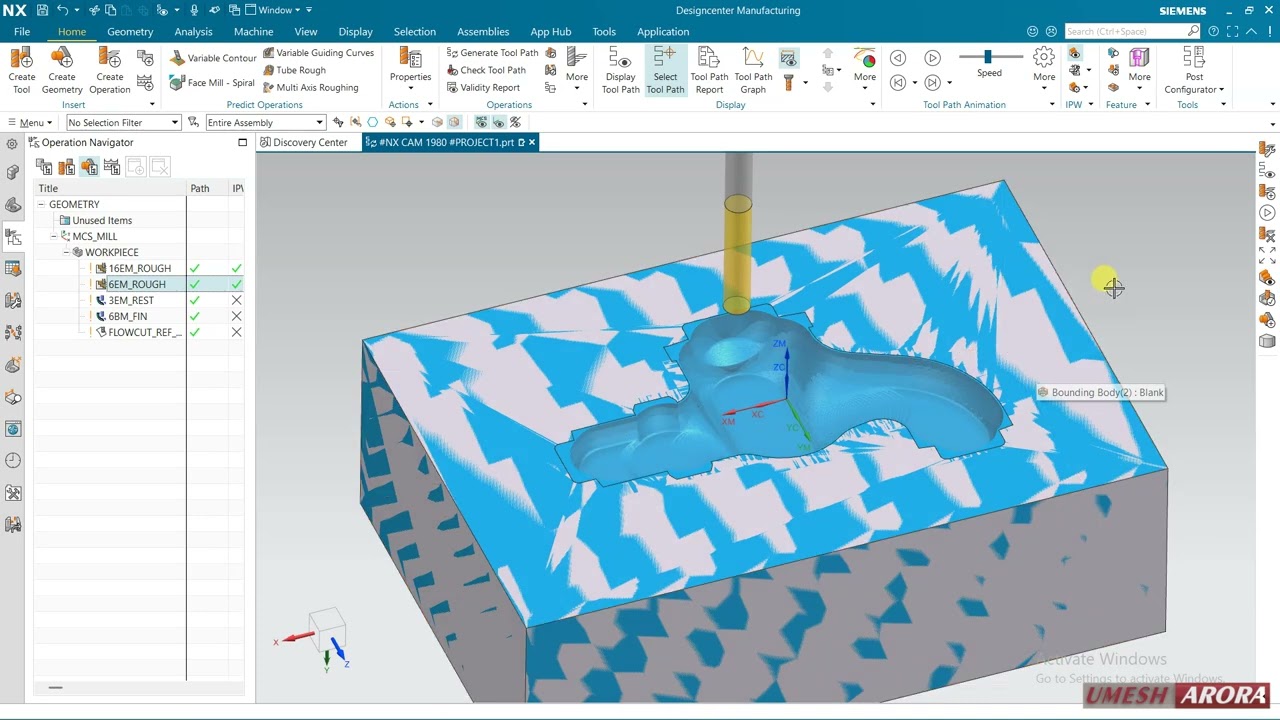Switch to the Discovery Center tab
Image resolution: width=1280 pixels, height=720 pixels.
pyautogui.click(x=303, y=142)
